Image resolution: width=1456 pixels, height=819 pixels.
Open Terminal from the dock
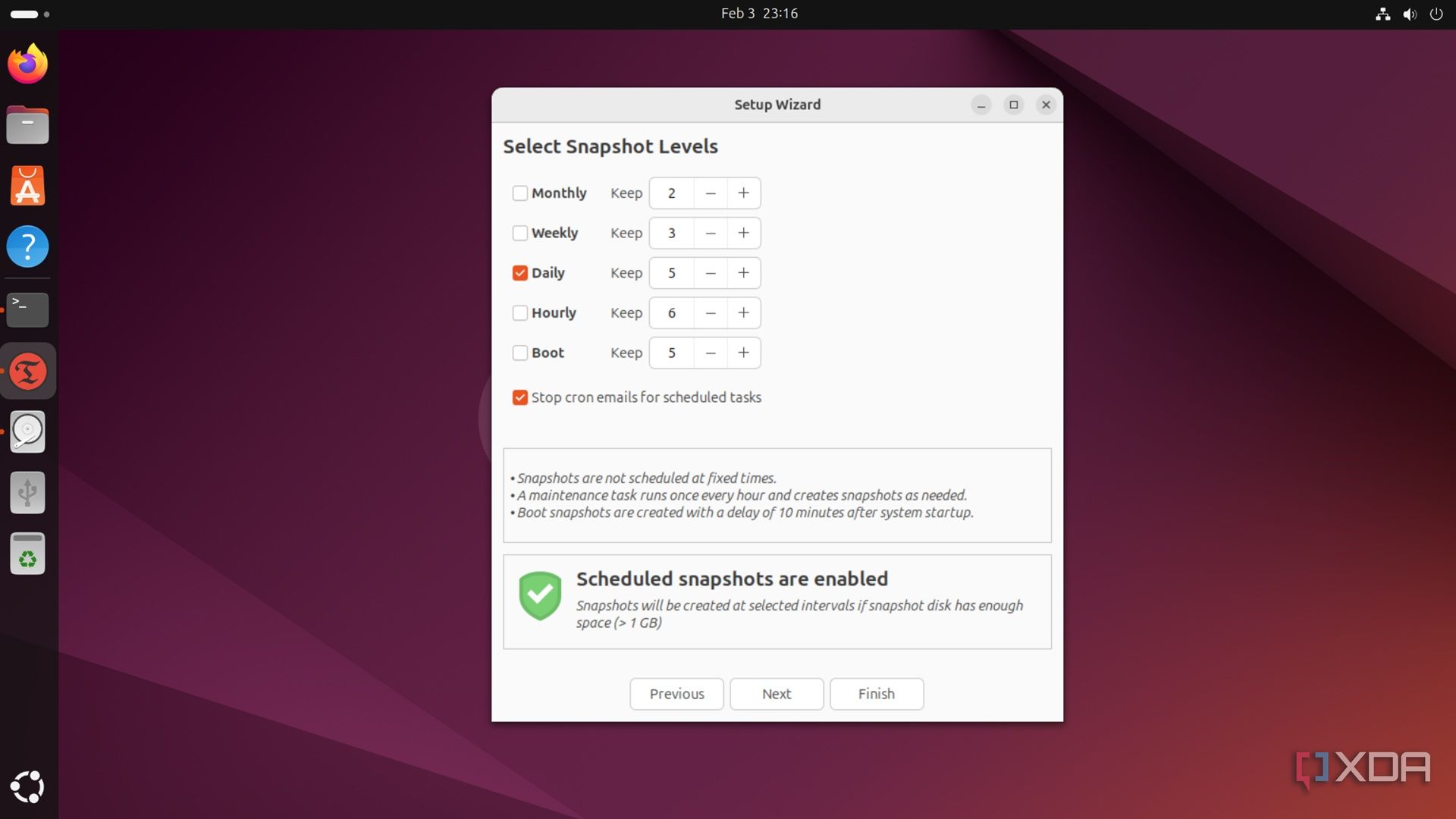click(x=28, y=309)
